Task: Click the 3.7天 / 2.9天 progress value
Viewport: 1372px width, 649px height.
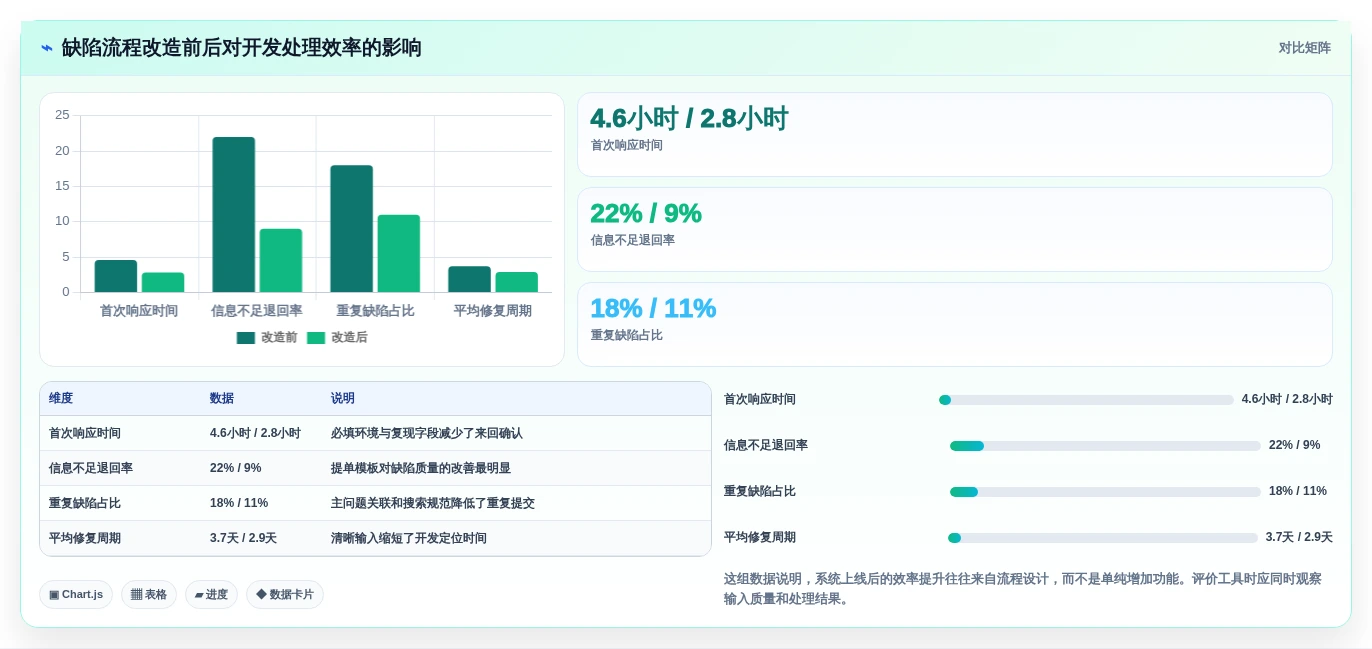Action: pos(1299,538)
